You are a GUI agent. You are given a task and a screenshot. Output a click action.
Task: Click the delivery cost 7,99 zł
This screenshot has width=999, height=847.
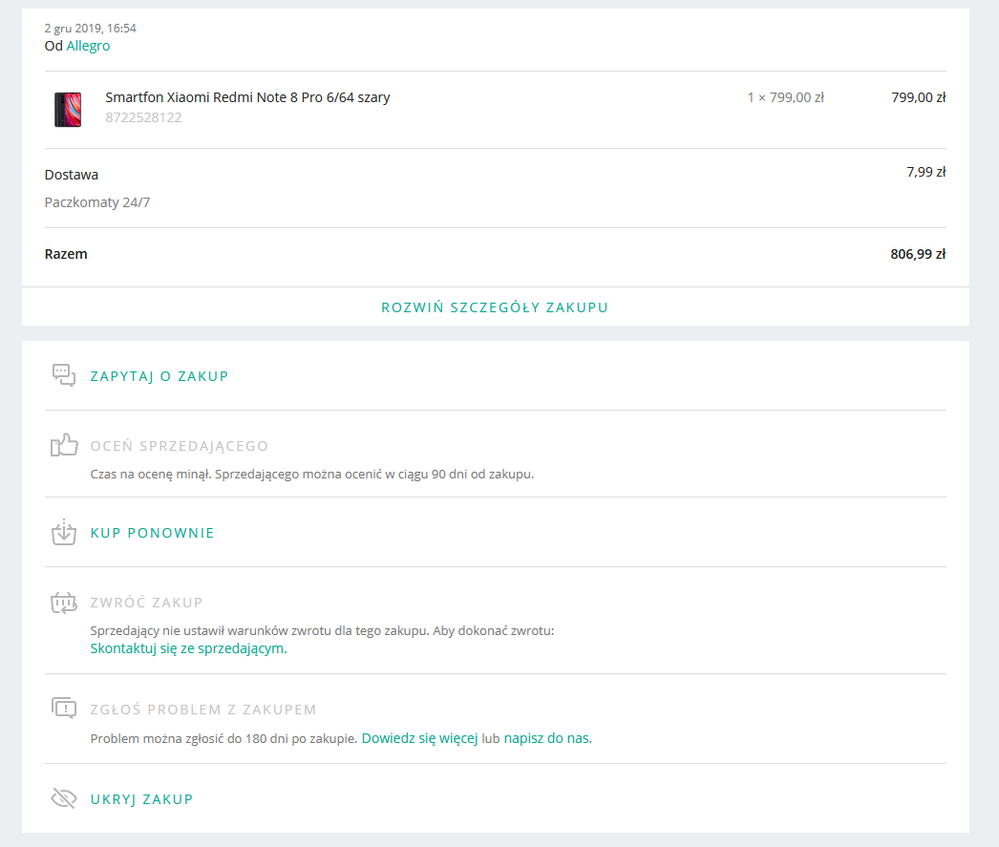coord(926,172)
